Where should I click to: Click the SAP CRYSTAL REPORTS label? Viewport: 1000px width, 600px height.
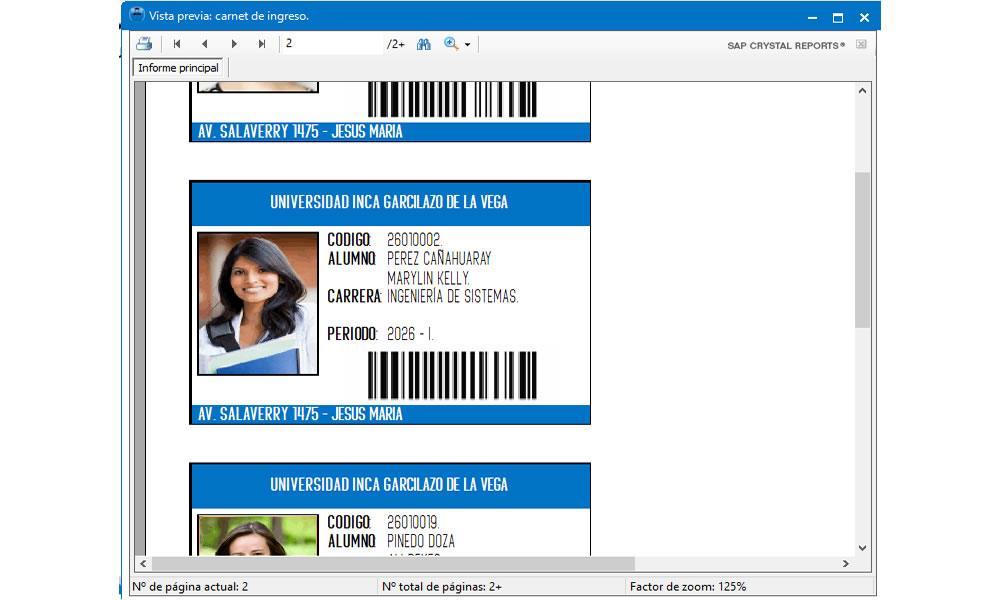click(x=786, y=45)
